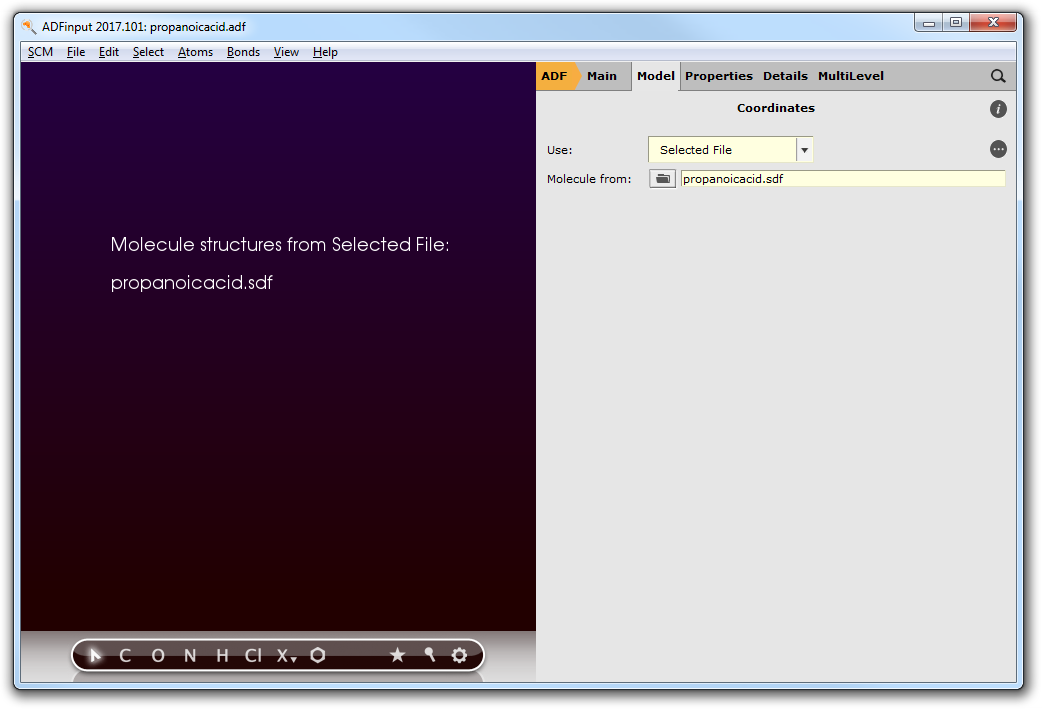
Task: Open the Atoms menu
Action: click(x=195, y=52)
